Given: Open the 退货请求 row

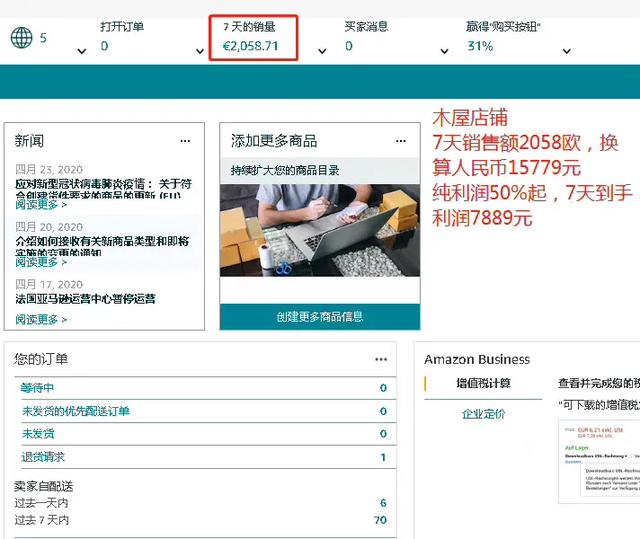Looking at the screenshot, I should pos(43,457).
